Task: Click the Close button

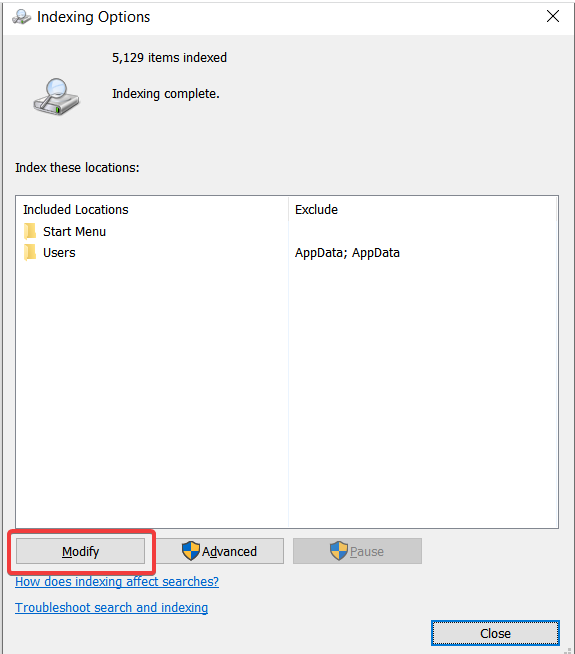Action: (495, 633)
